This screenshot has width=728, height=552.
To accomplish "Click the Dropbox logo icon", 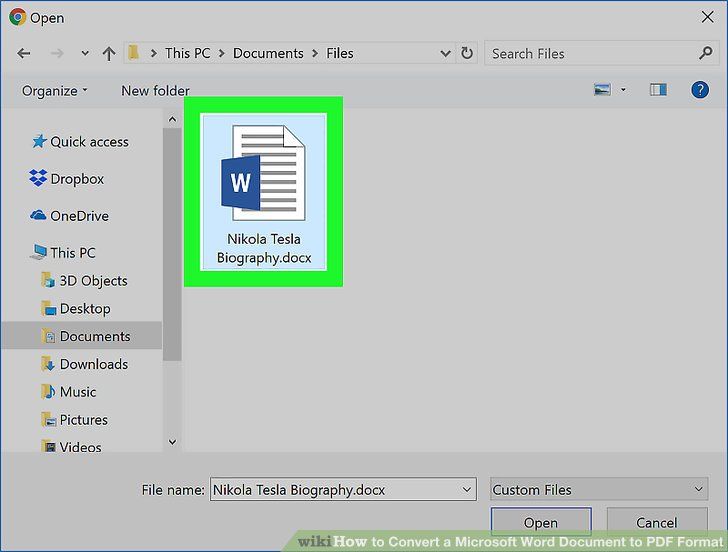I will (x=38, y=178).
